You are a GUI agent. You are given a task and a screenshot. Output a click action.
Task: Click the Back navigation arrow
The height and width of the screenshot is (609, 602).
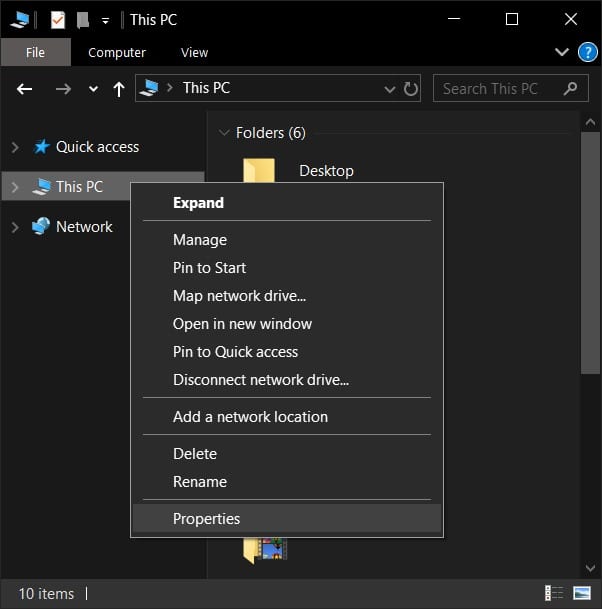pos(26,89)
